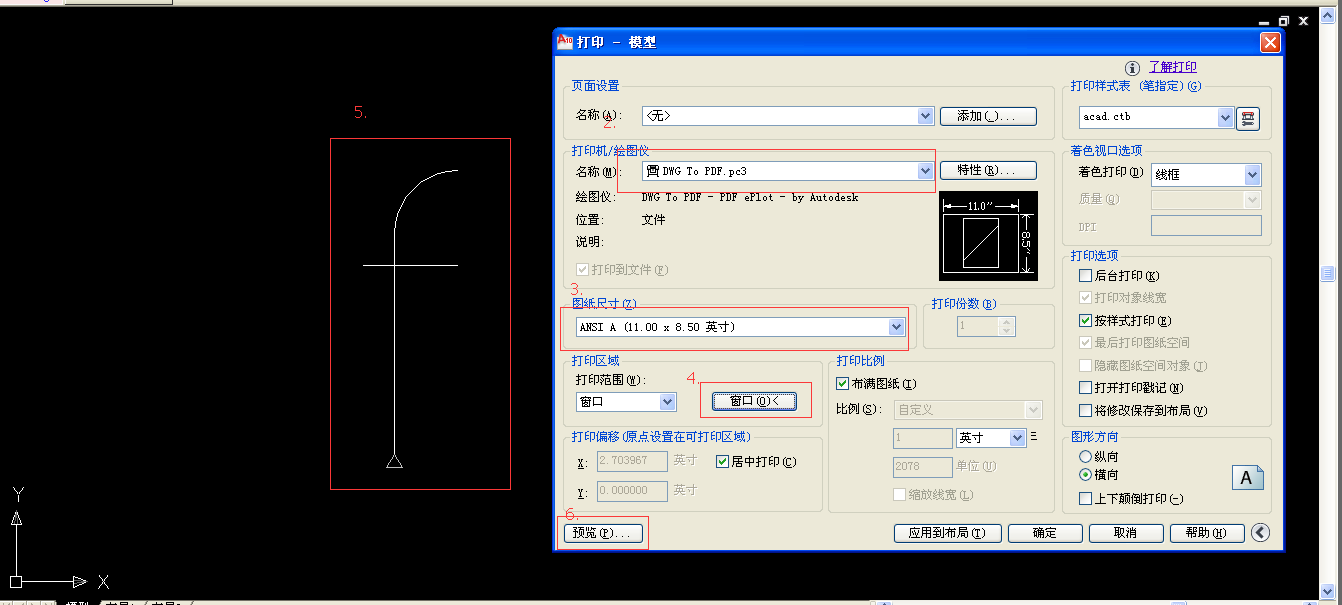Open the 英寸 unit dropdown

[x=1018, y=438]
